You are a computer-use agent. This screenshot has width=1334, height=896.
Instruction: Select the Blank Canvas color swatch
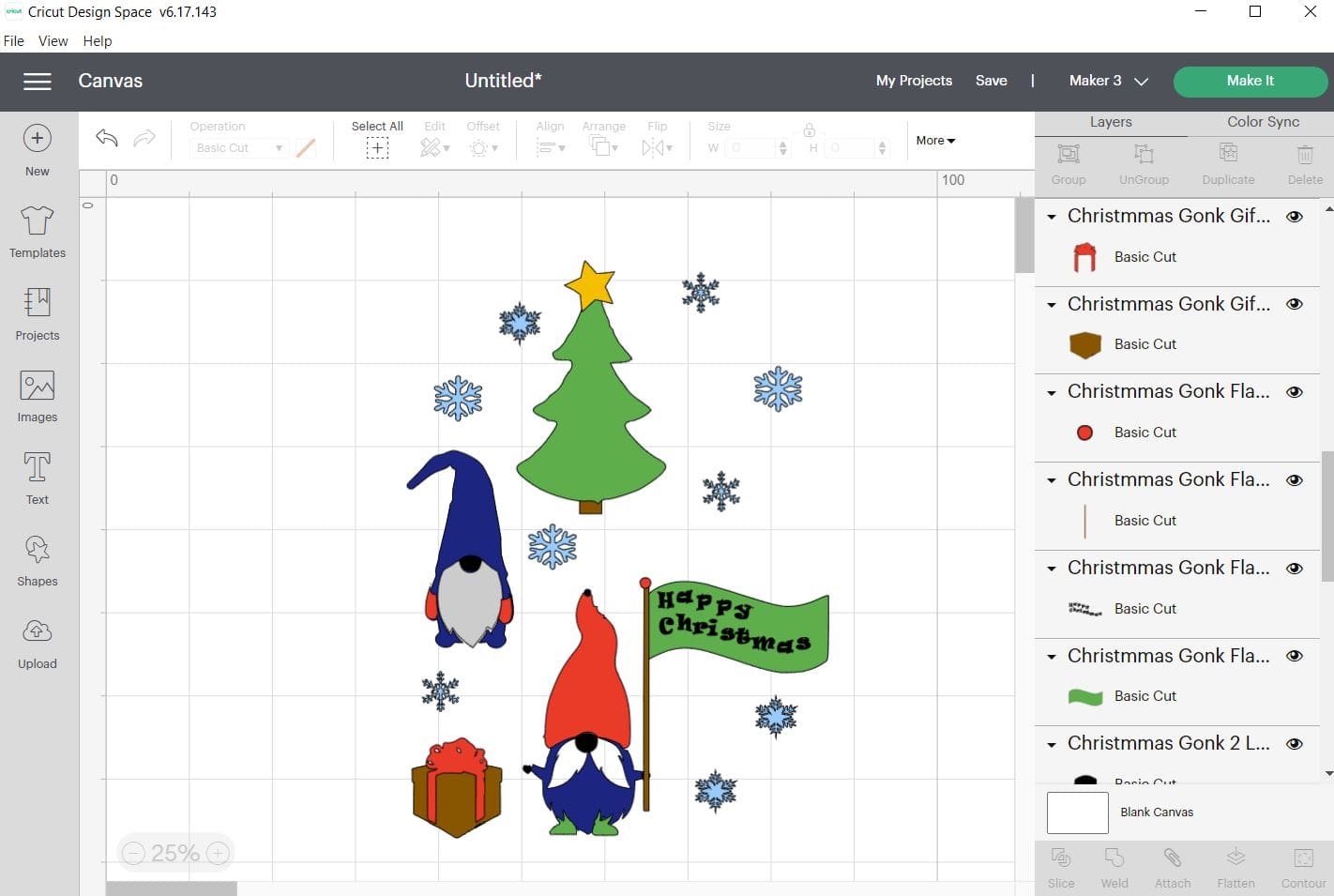click(x=1078, y=812)
